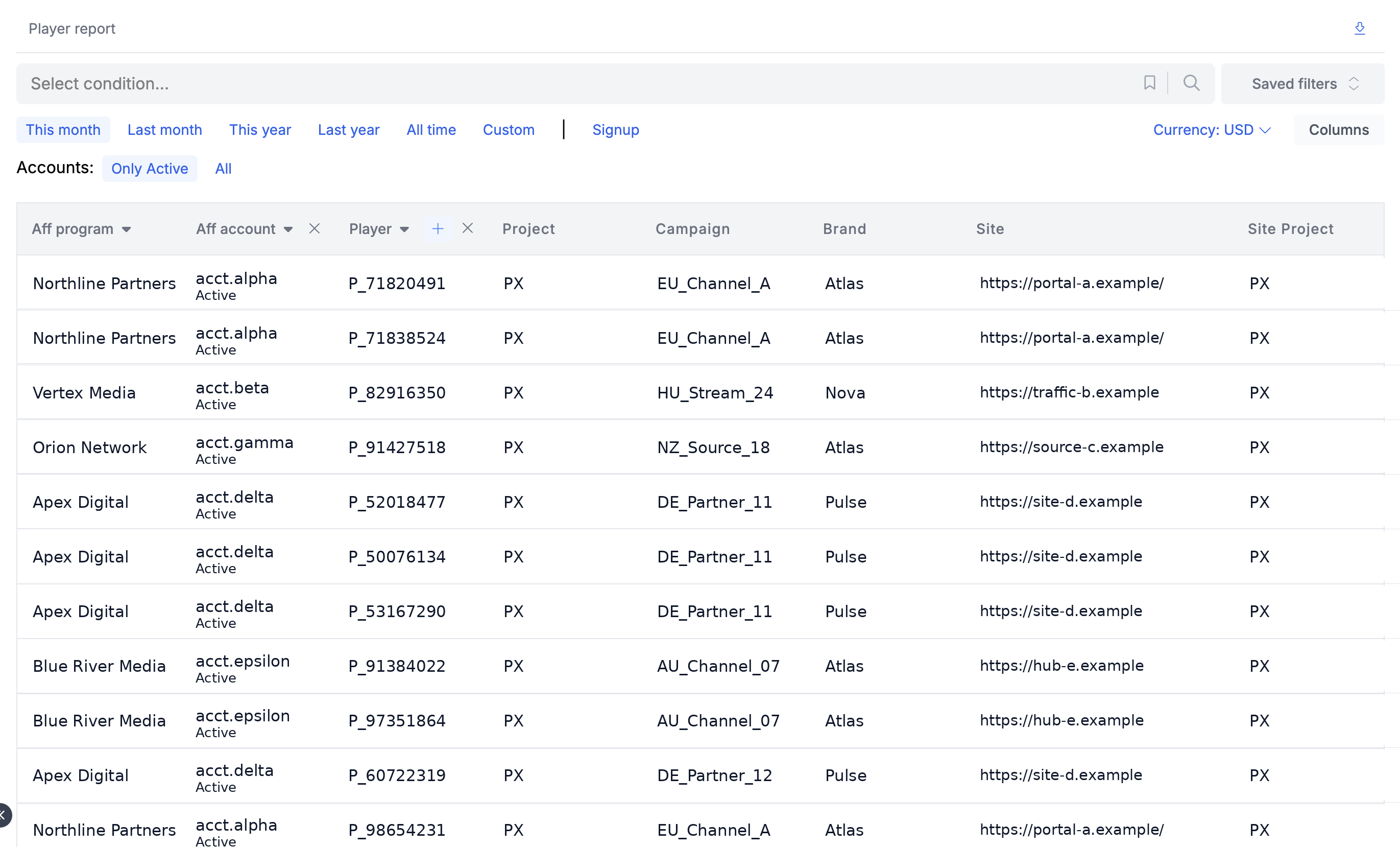1400x847 pixels.
Task: Select the Signup date type
Action: [615, 130]
